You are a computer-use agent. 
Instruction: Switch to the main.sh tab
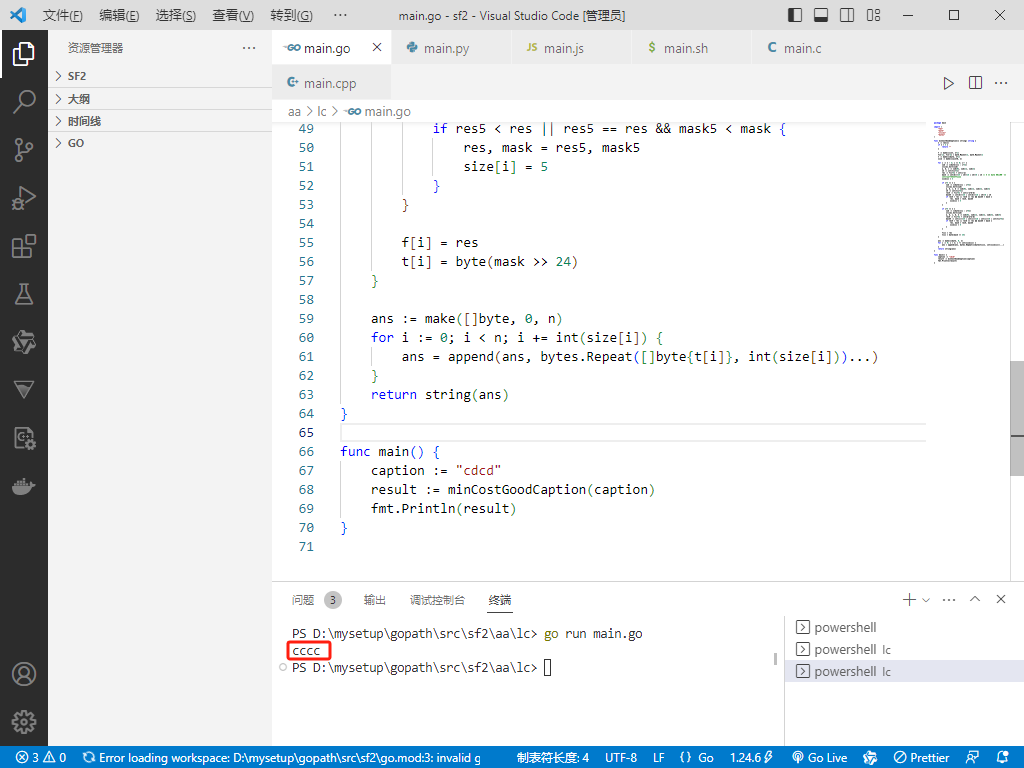692,48
